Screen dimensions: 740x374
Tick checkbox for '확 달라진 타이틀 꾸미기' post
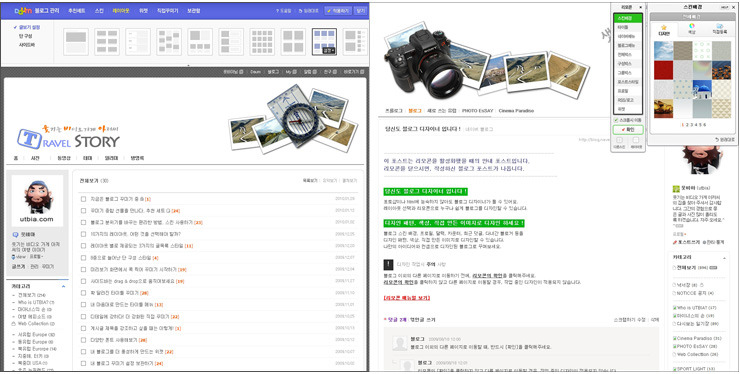tap(83, 293)
